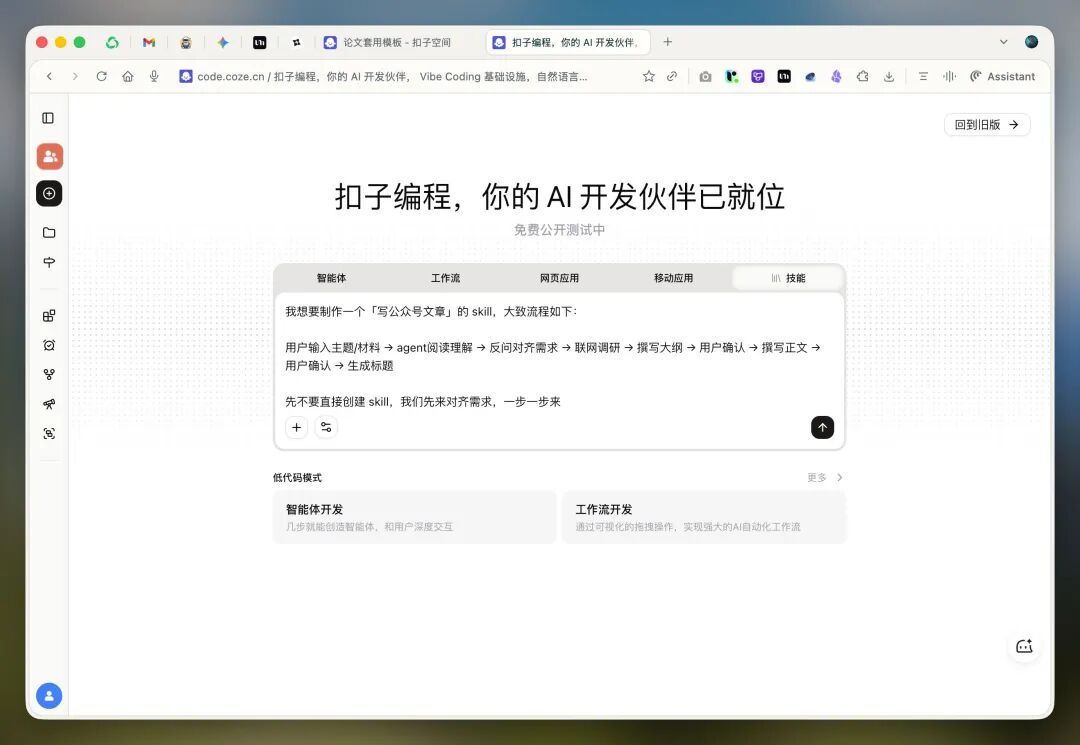Open the extensions puzzle icon
Image resolution: width=1080 pixels, height=745 pixels.
coord(862,76)
